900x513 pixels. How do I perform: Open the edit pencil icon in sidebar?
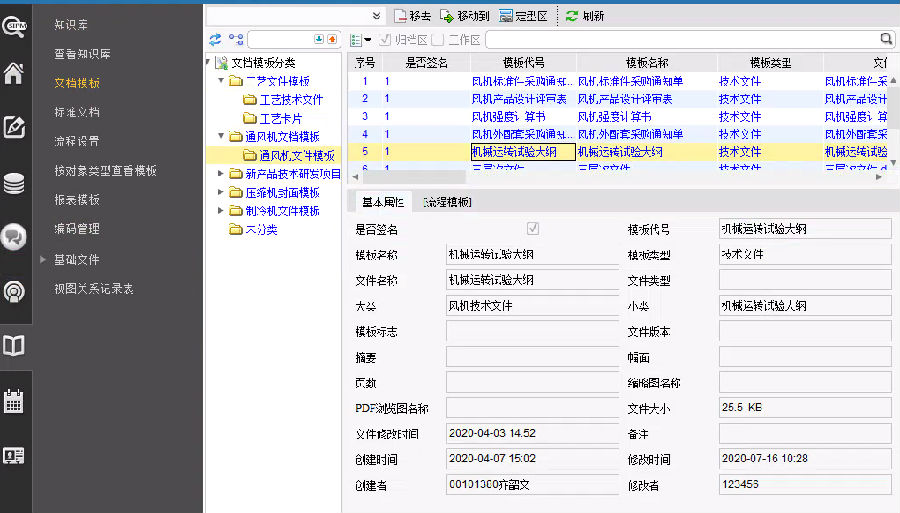tap(14, 127)
